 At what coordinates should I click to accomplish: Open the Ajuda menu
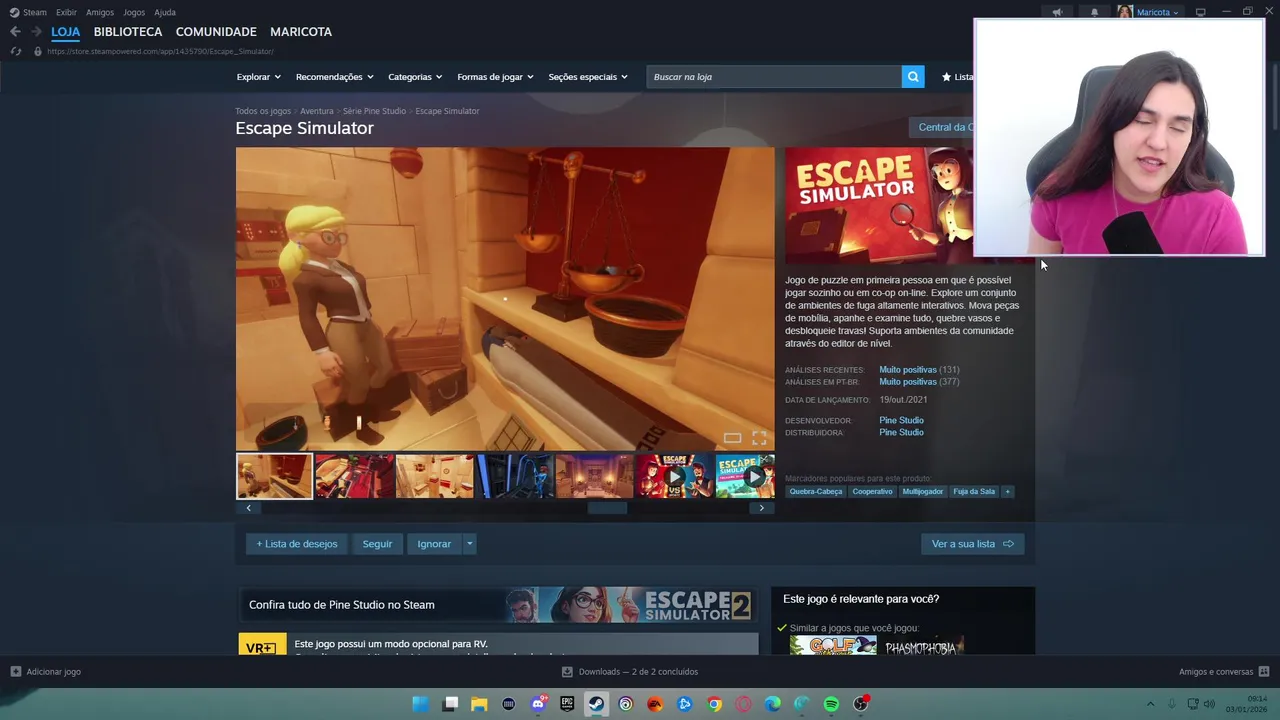(x=165, y=12)
